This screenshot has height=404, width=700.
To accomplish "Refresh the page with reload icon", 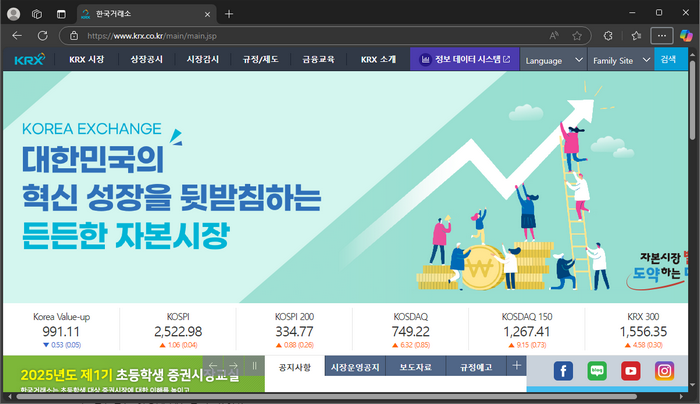I will pos(43,35).
